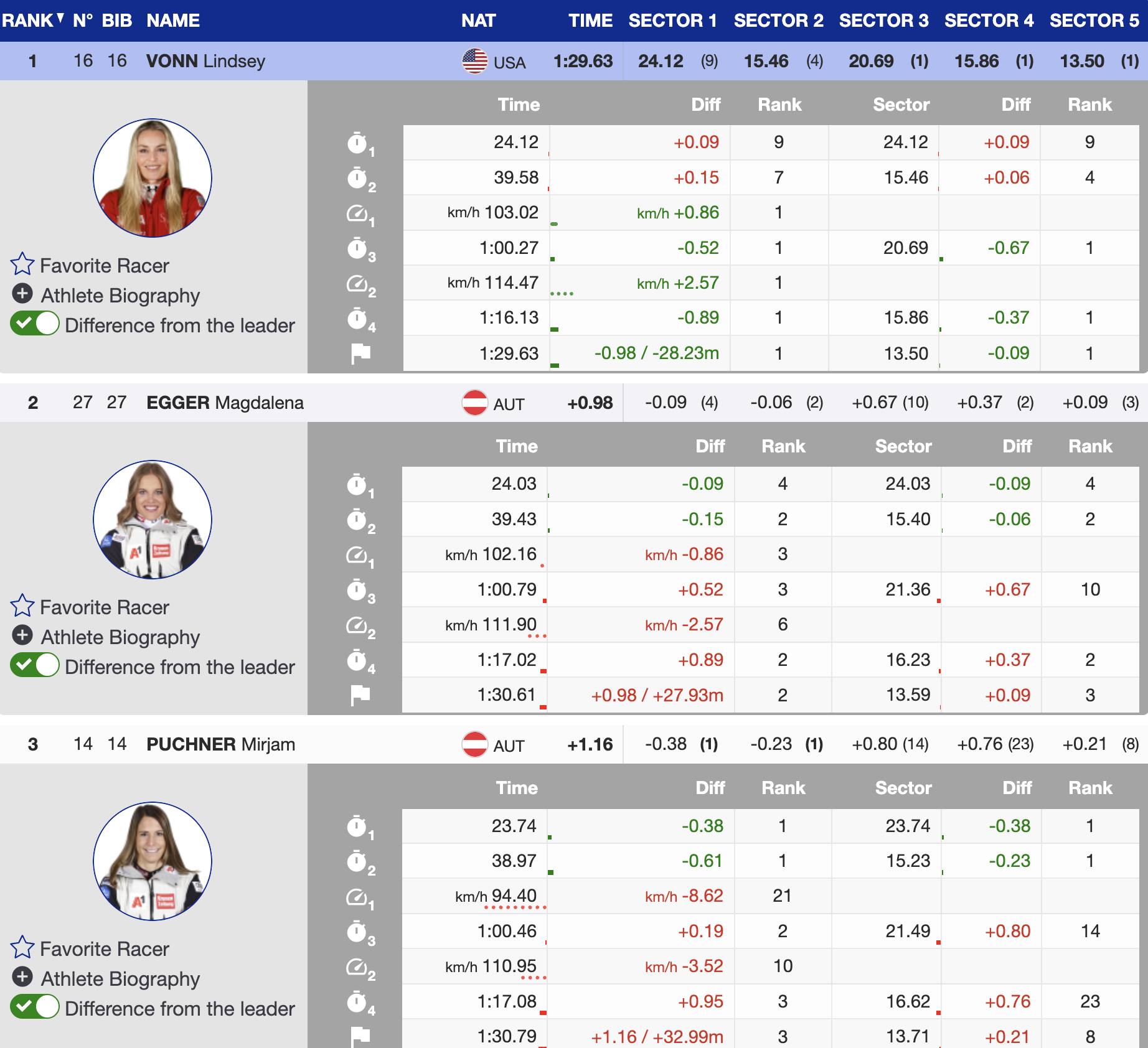
Task: Click Egger's Austrian flag icon
Action: point(474,403)
